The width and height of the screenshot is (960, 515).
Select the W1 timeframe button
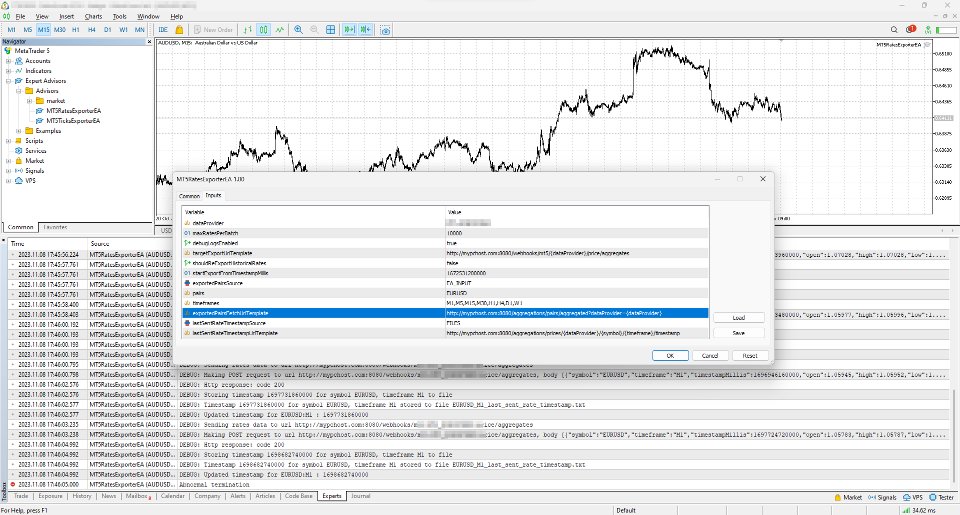click(124, 29)
